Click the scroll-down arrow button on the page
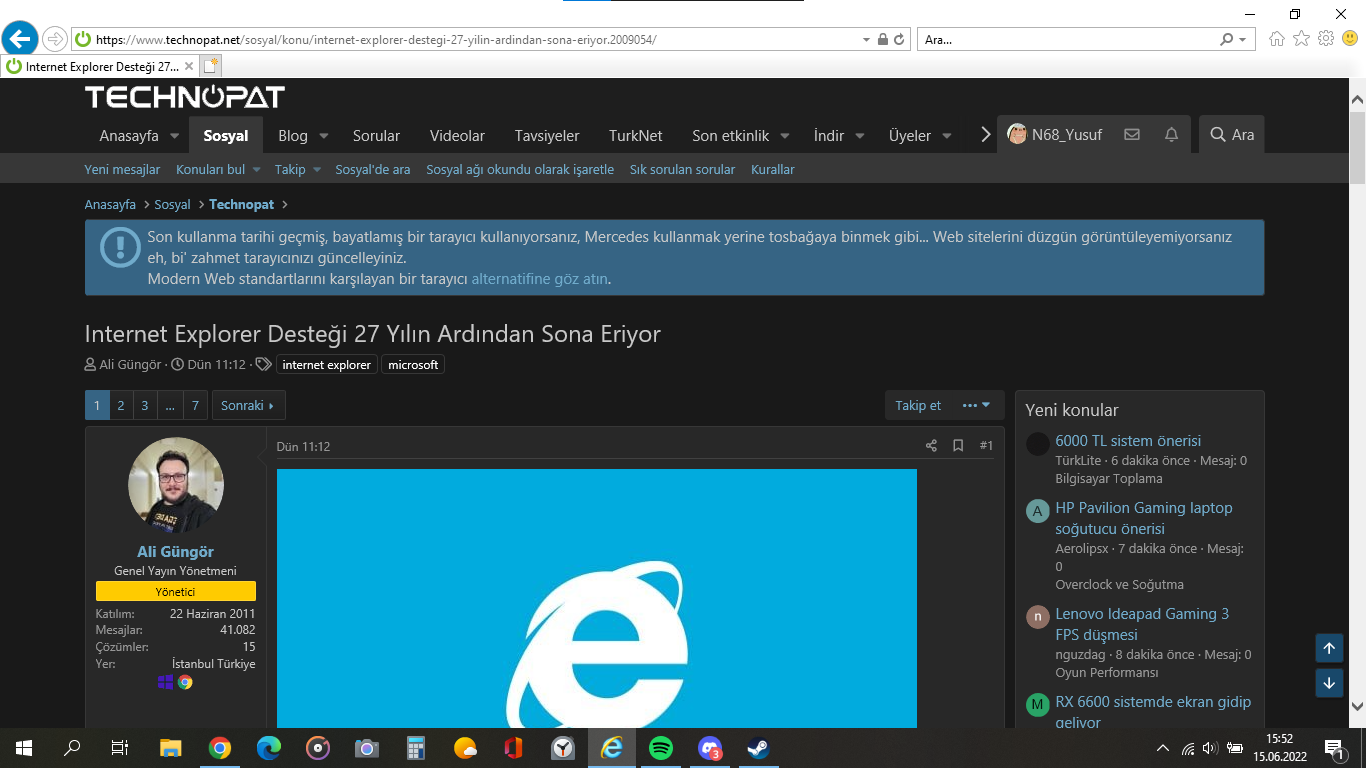This screenshot has height=768, width=1366. (1329, 684)
